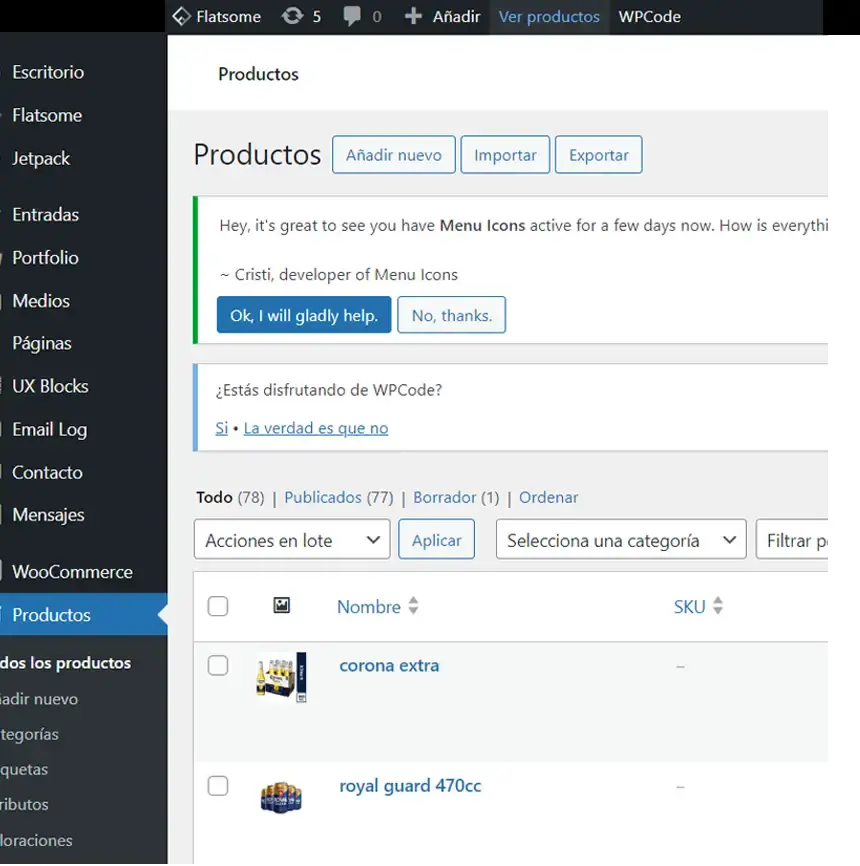Viewport: 860px width, 866px height.
Task: Open the royal guard 470cc thumbnail
Action: (x=281, y=797)
